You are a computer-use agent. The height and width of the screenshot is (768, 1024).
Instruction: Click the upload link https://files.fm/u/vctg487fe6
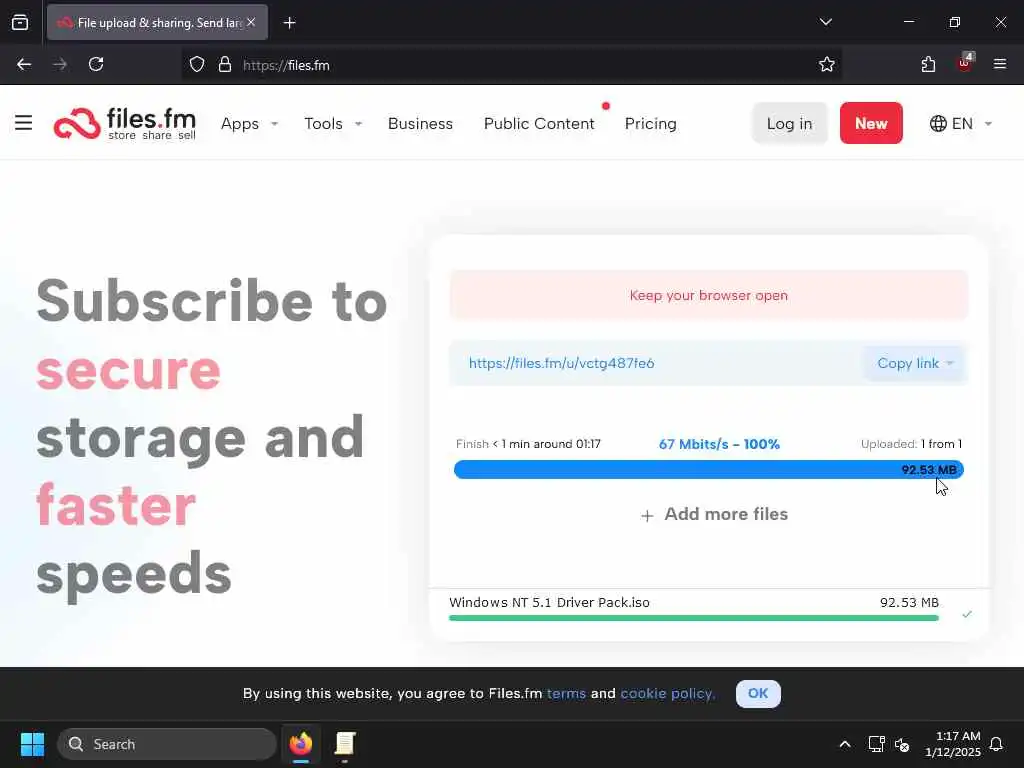[561, 363]
